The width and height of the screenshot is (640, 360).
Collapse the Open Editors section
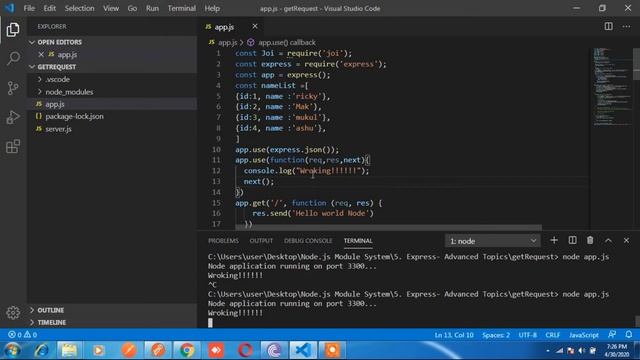112,42
